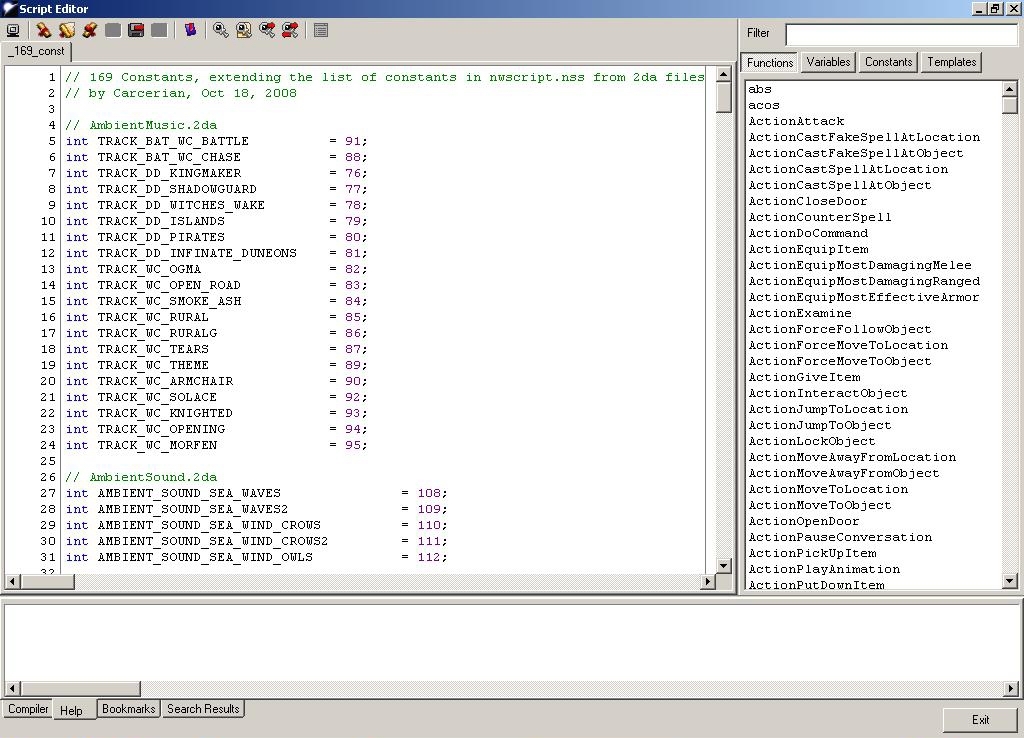Click the plain magnifying glass find icon
Image resolution: width=1024 pixels, height=738 pixels.
pyautogui.click(x=220, y=31)
